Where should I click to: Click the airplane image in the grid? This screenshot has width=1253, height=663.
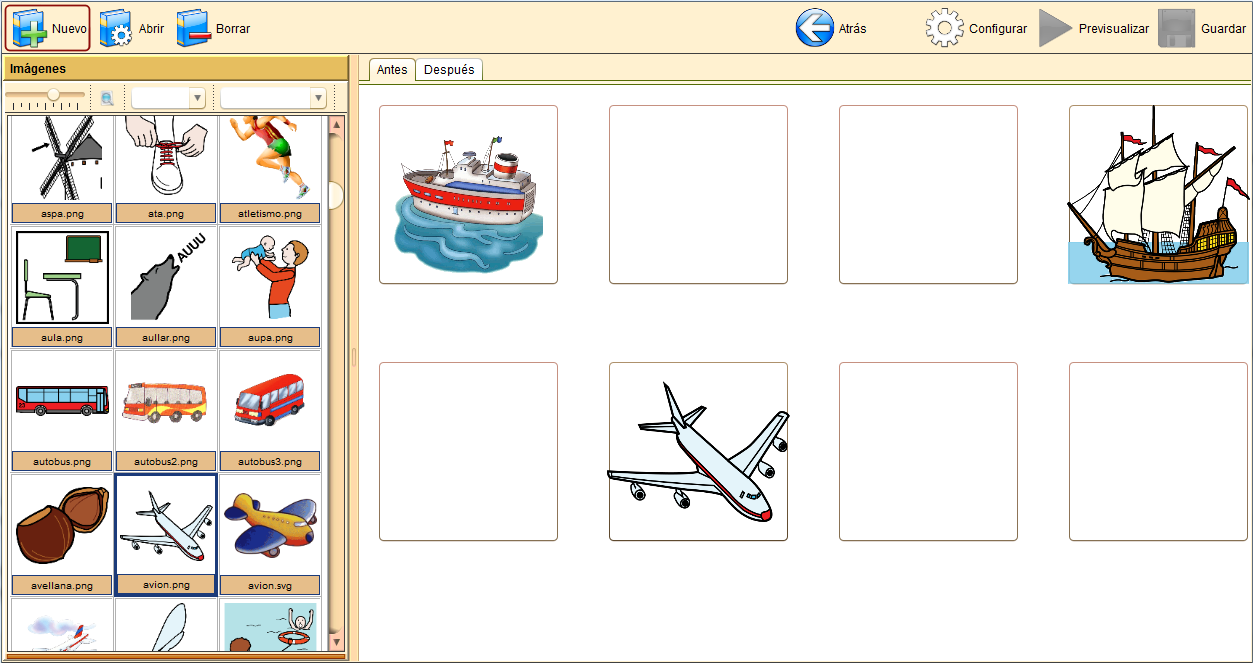(698, 451)
